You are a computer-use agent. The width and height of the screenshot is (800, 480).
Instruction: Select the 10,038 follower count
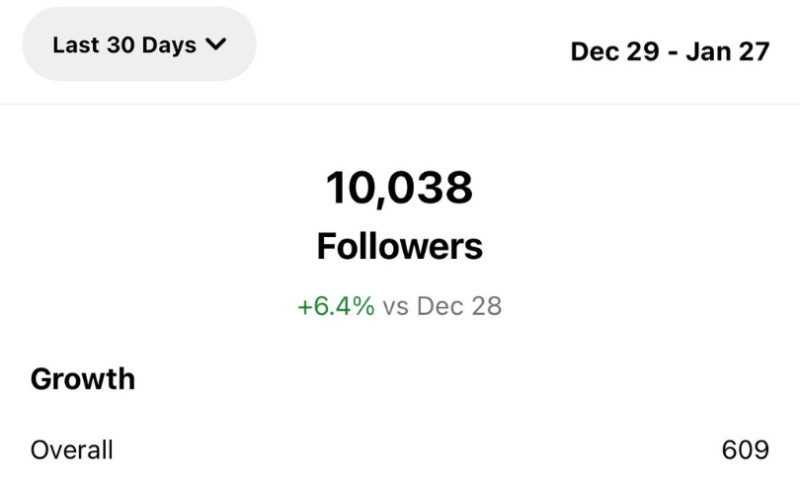coord(399,187)
